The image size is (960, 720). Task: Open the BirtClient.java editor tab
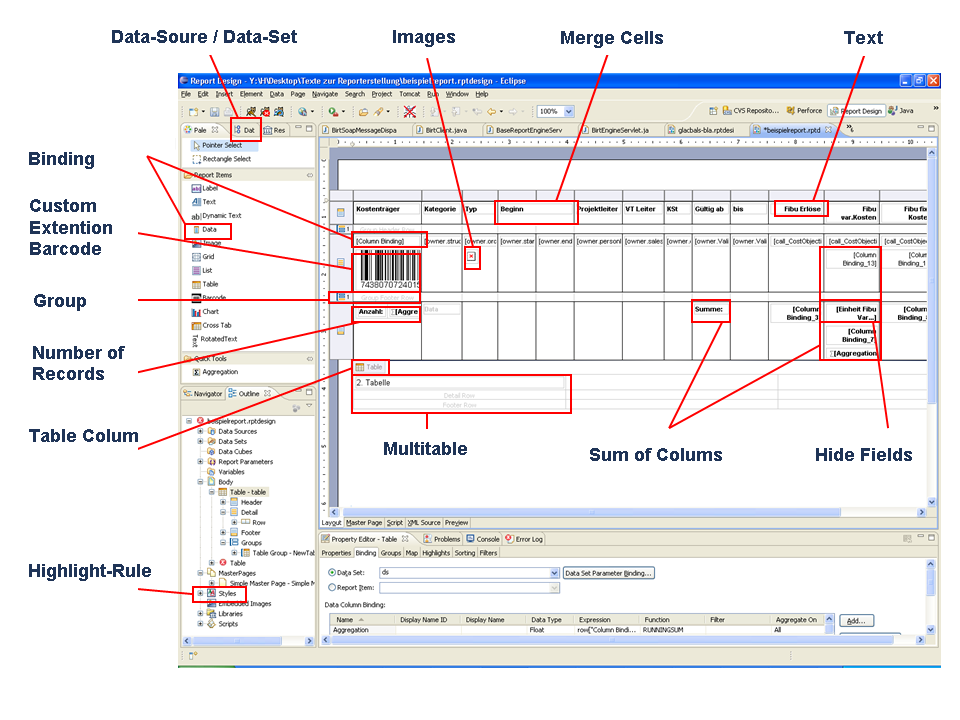point(442,130)
